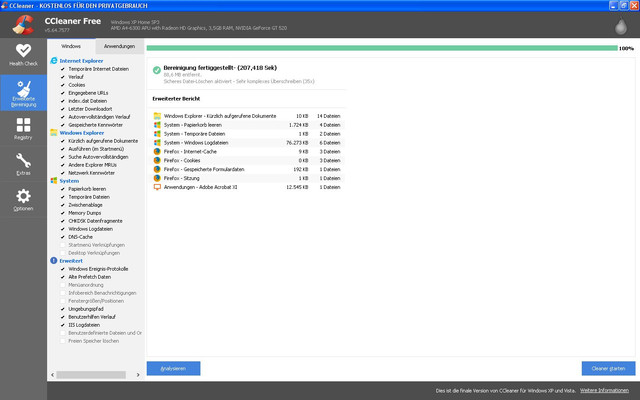Toggle Zwischenablage checkbox
The width and height of the screenshot is (640, 400).
click(x=63, y=205)
